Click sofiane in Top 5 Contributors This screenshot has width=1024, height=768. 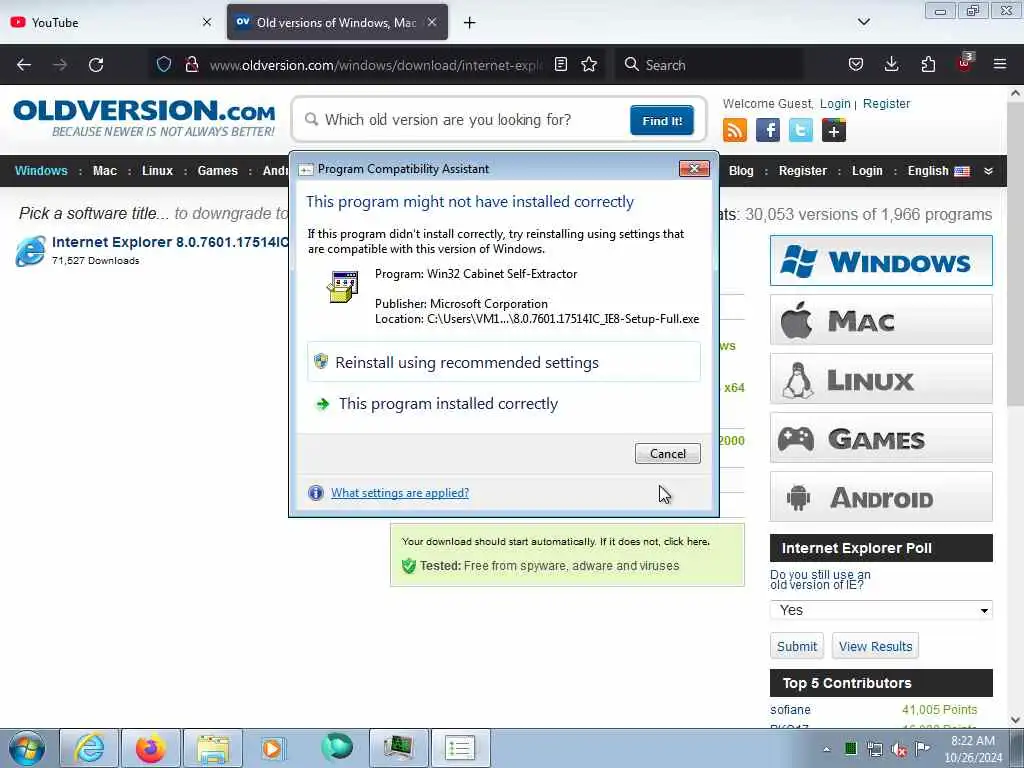click(x=790, y=709)
